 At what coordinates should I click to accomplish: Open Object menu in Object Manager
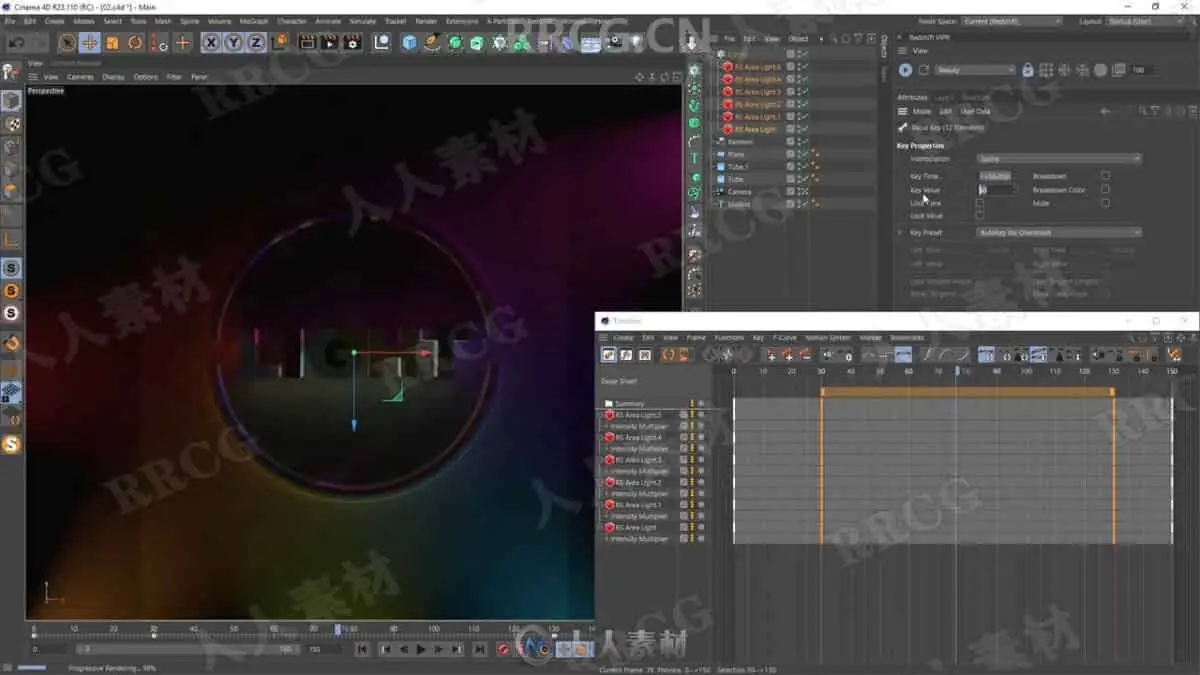tap(798, 39)
